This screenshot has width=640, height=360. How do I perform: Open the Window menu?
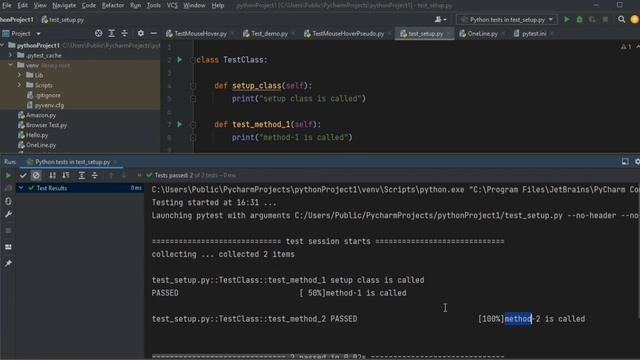[194, 5]
